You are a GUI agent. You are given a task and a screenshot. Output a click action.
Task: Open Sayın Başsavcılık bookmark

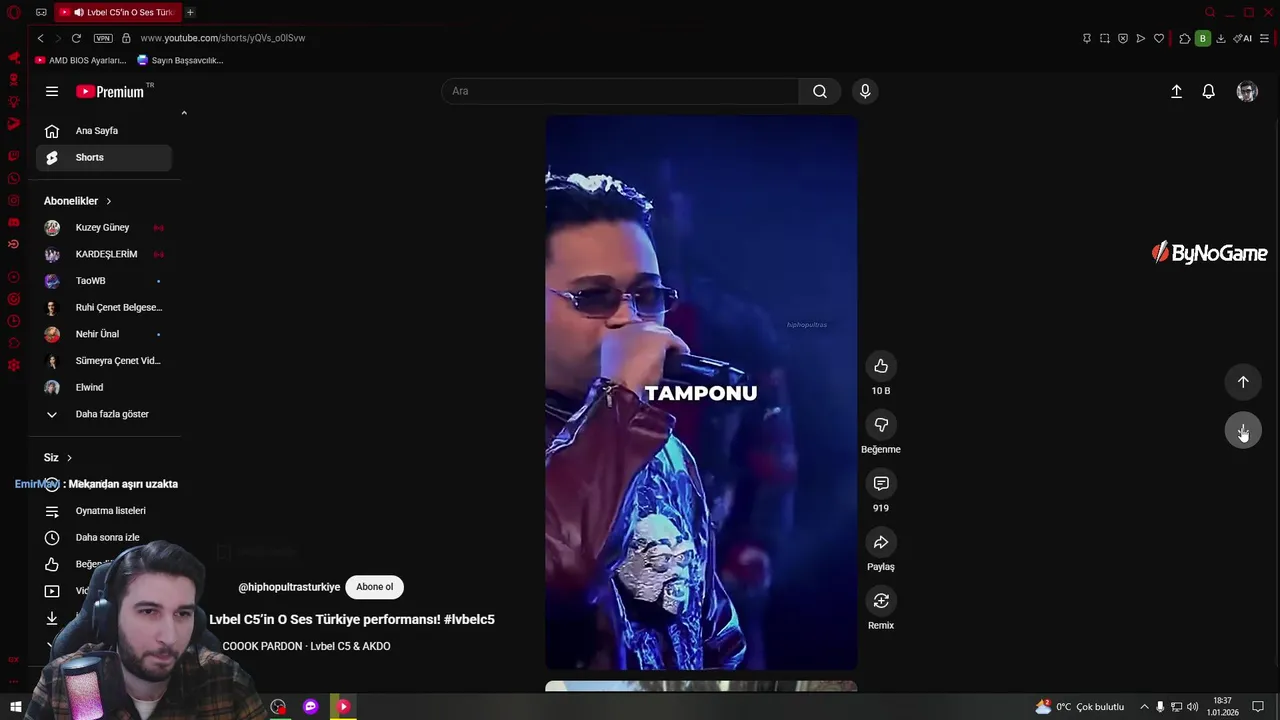click(181, 60)
